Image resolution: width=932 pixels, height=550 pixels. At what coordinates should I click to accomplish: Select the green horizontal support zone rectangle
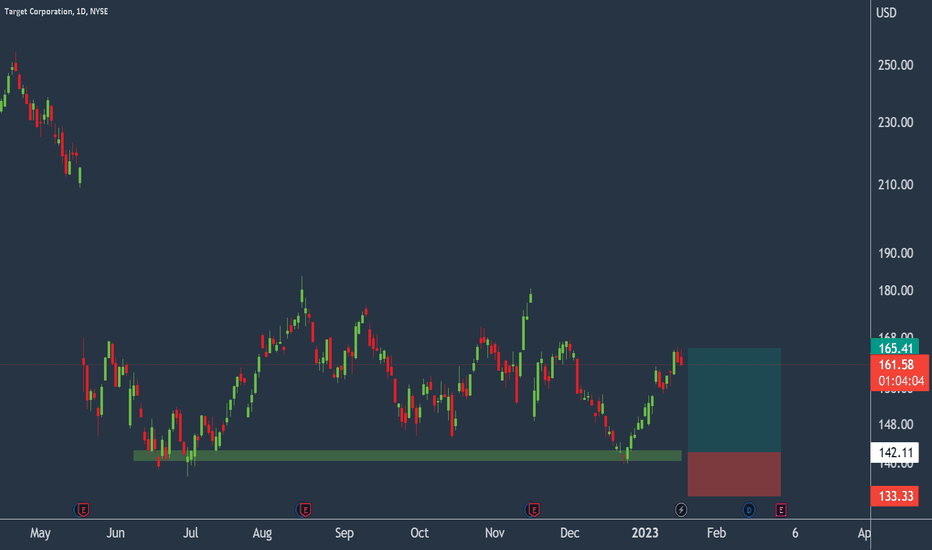pyautogui.click(x=407, y=455)
